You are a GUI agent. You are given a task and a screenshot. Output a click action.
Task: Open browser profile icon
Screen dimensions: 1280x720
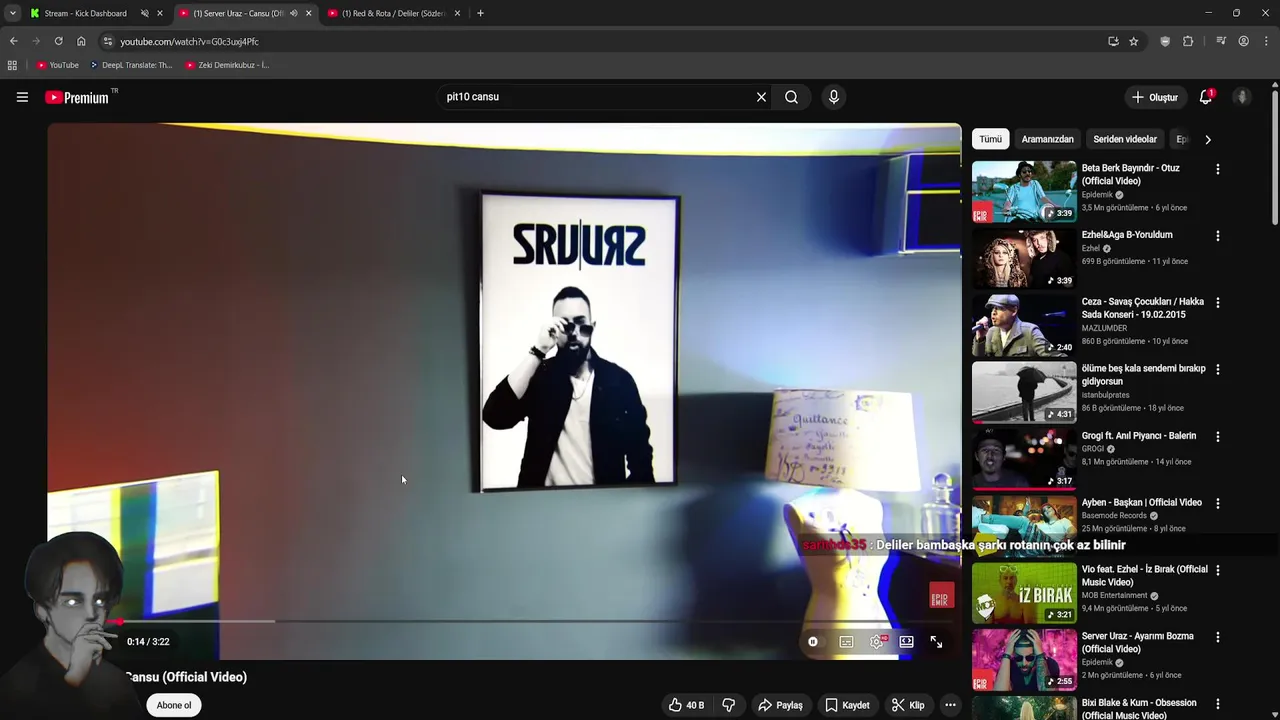(1243, 41)
